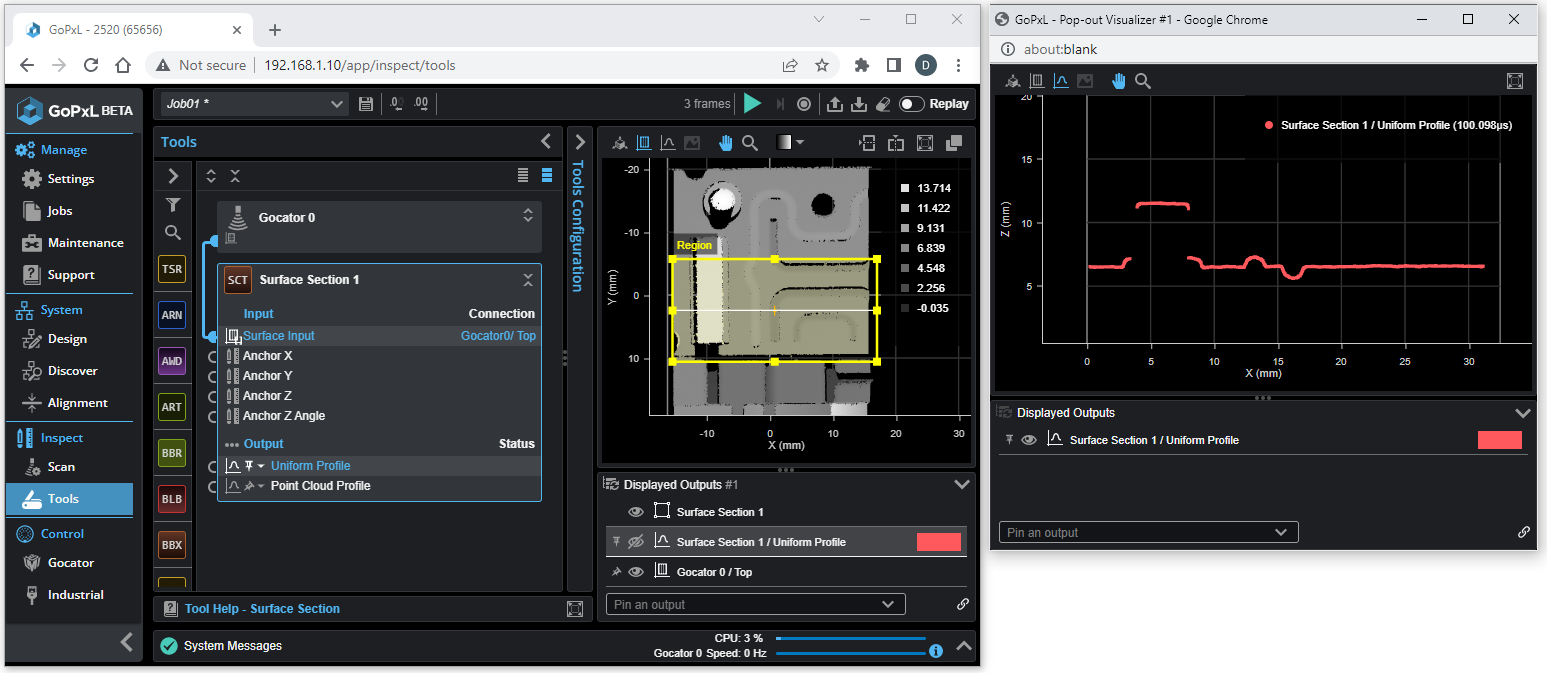Select the 3D perspective view icon in main visualizer
The image size is (1547, 673).
(620, 143)
